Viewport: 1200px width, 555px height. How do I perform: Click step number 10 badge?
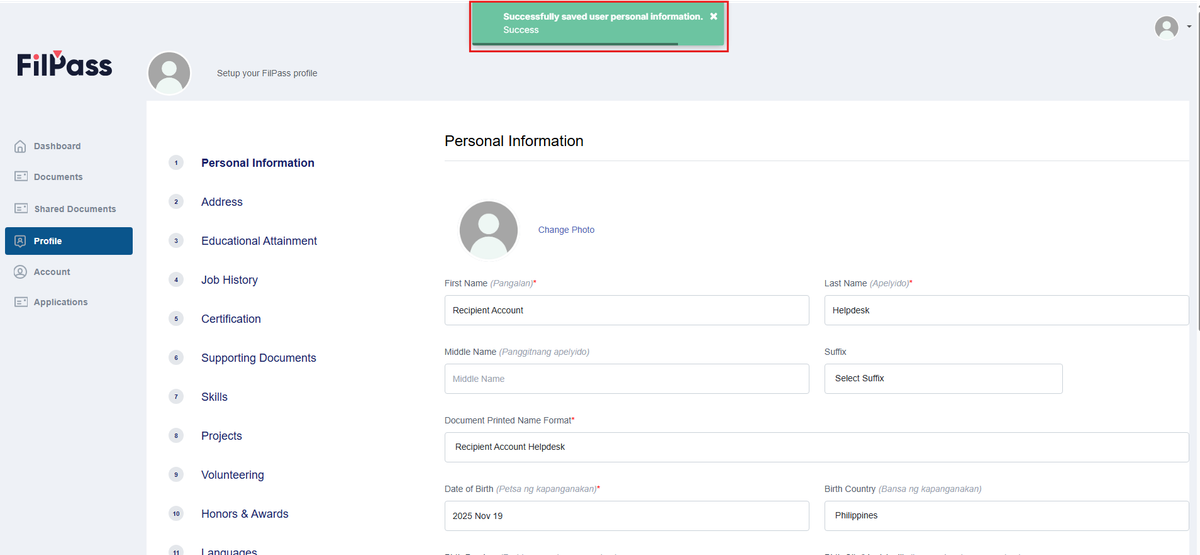(x=177, y=514)
